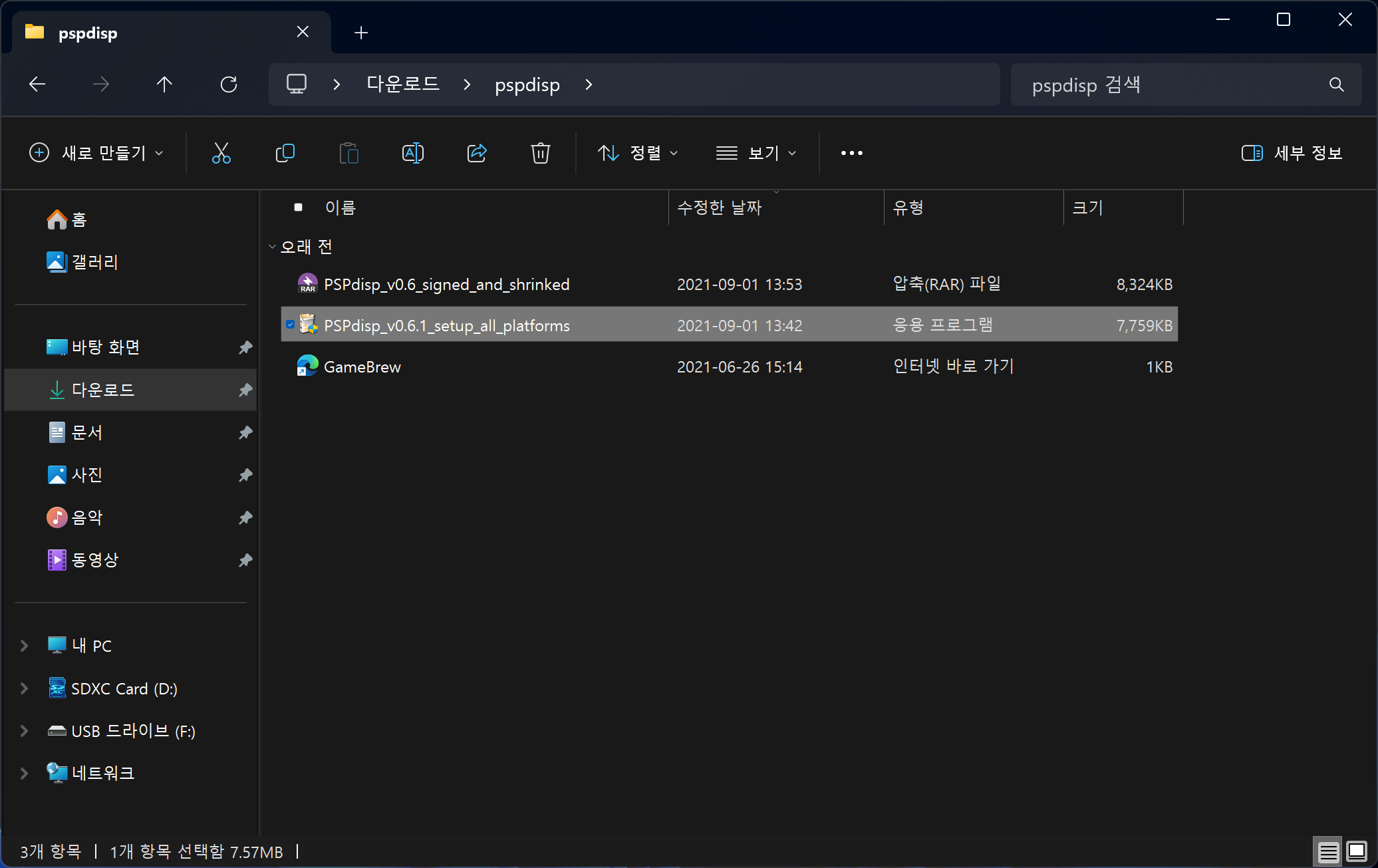The image size is (1378, 868).
Task: Click the Share icon
Action: (477, 153)
